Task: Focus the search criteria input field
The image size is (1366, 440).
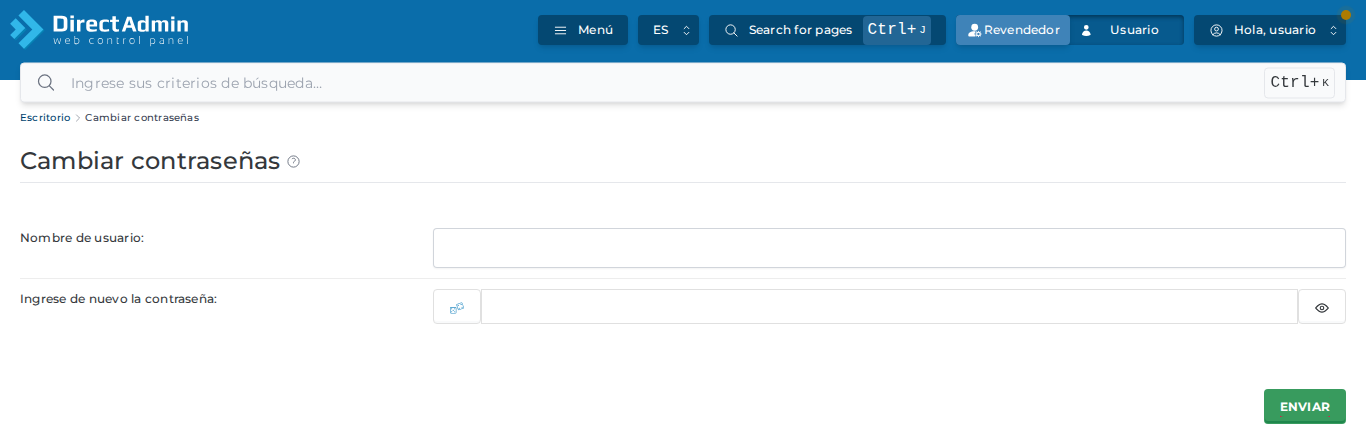Action: pos(660,83)
